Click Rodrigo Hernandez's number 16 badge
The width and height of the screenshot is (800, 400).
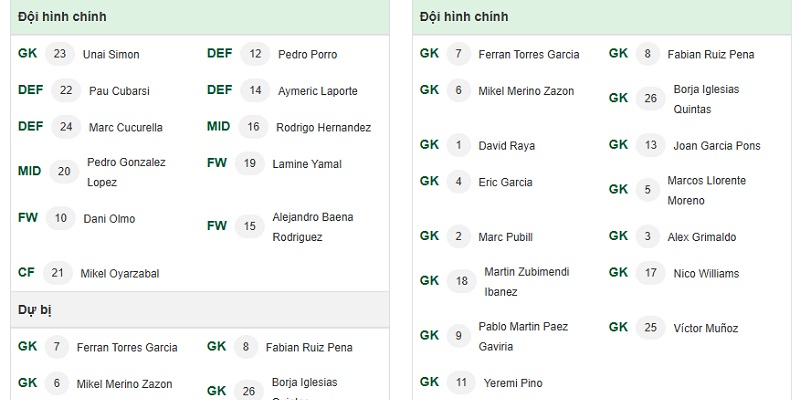coord(253,127)
